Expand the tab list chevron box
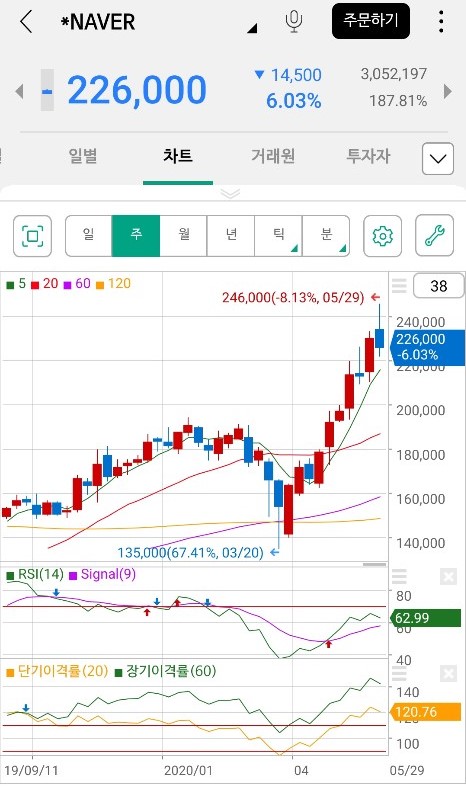 click(x=438, y=159)
